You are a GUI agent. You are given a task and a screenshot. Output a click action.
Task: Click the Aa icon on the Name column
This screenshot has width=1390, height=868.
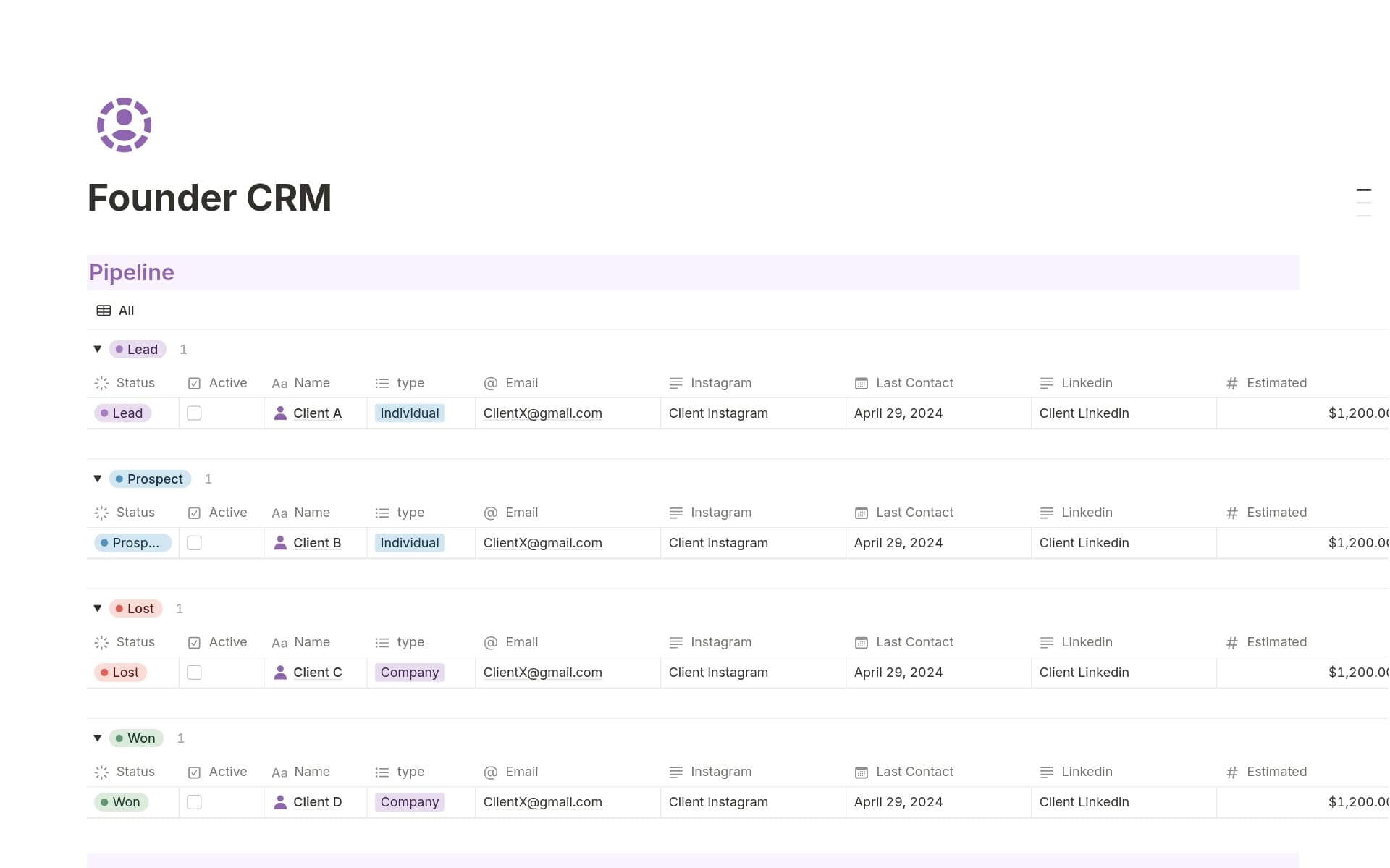coord(280,383)
